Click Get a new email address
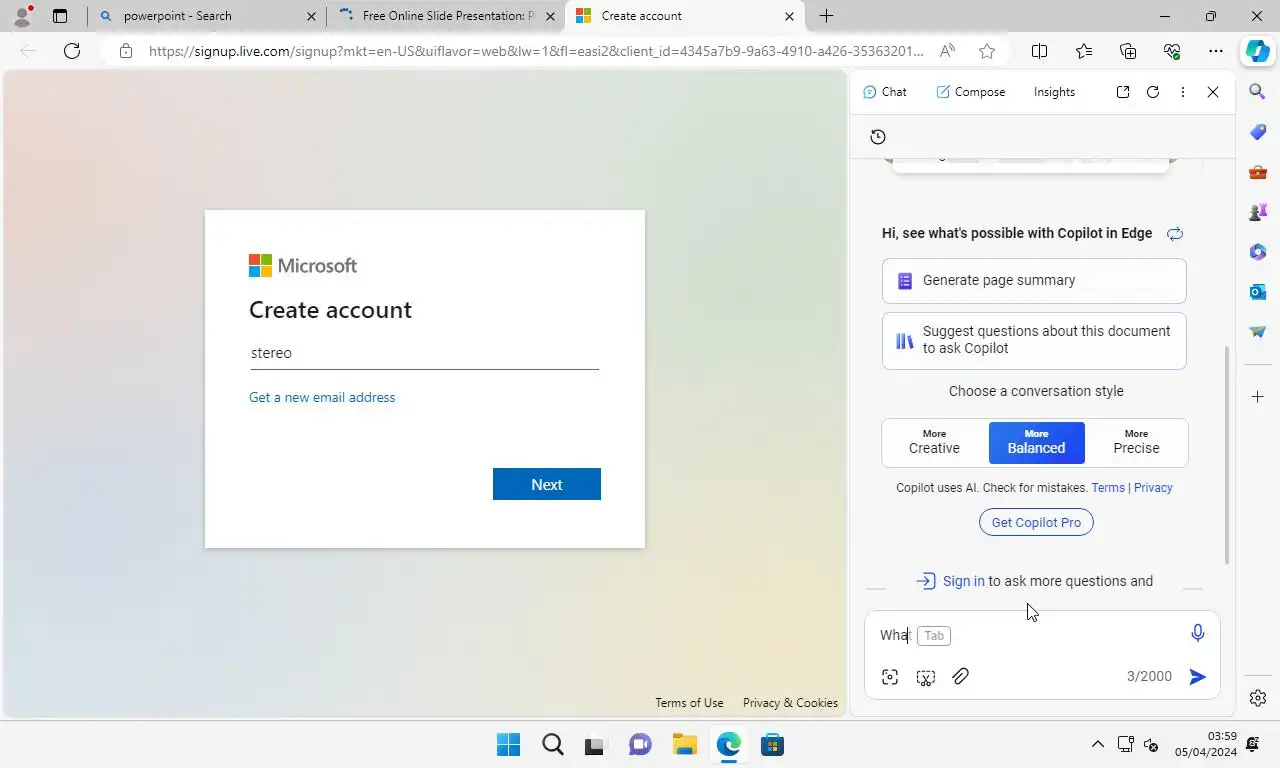Viewport: 1280px width, 768px height. [322, 397]
